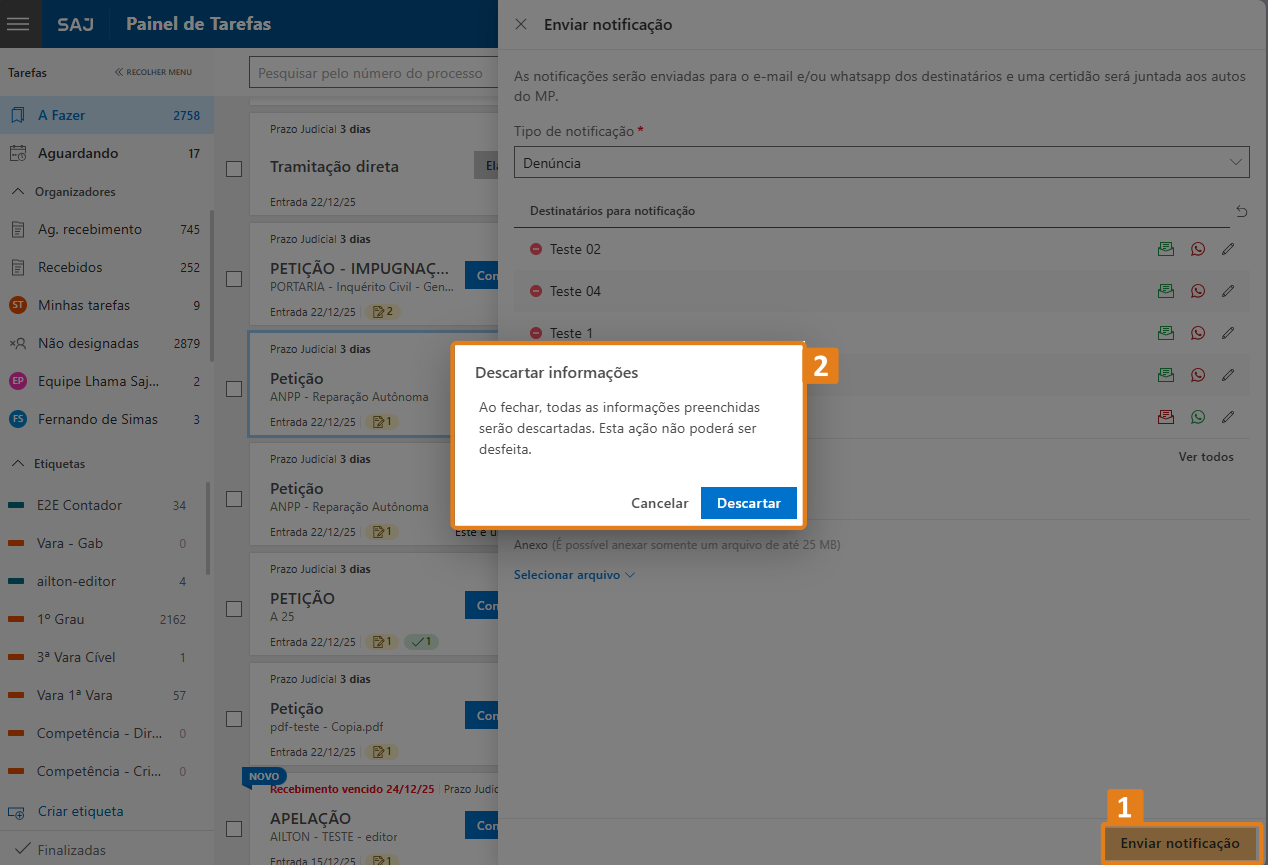Click the email icon for Teste 04
The width and height of the screenshot is (1268, 865).
click(1165, 291)
